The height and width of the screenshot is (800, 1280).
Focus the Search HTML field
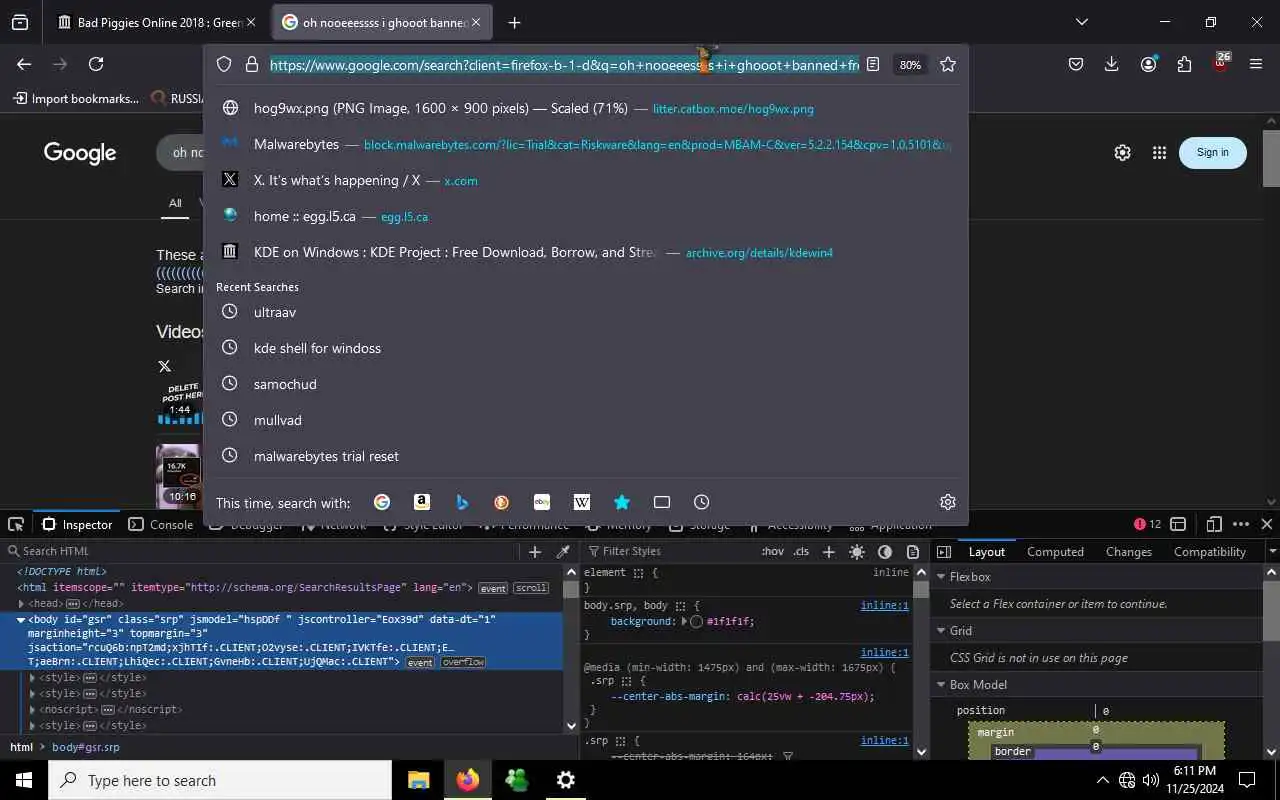click(265, 551)
